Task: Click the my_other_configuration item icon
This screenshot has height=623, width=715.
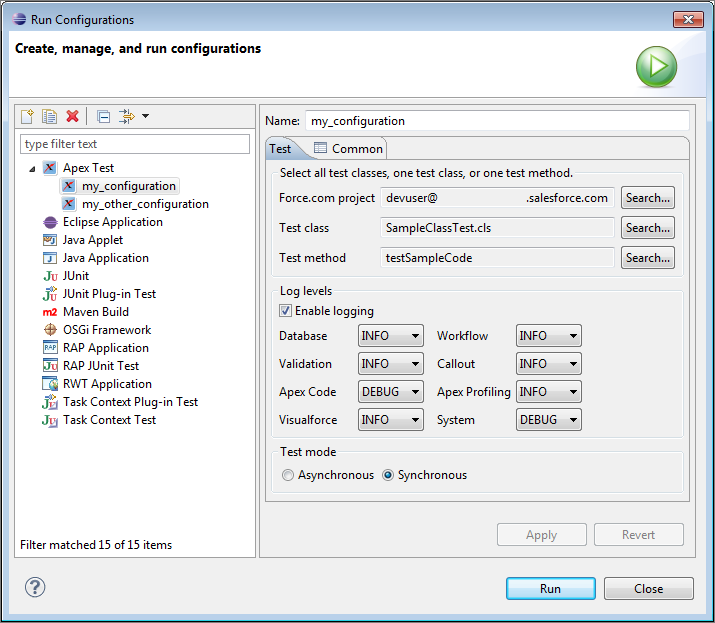Action: [x=69, y=204]
